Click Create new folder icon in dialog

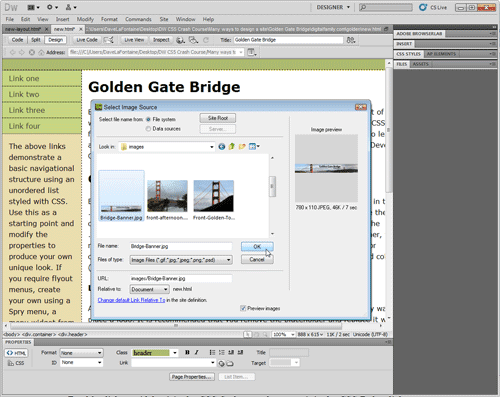[x=242, y=147]
